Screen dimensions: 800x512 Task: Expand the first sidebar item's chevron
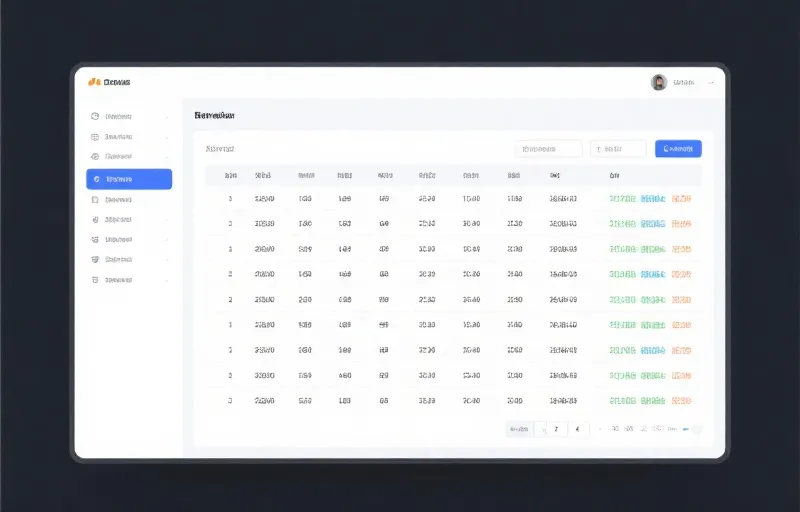click(x=167, y=117)
